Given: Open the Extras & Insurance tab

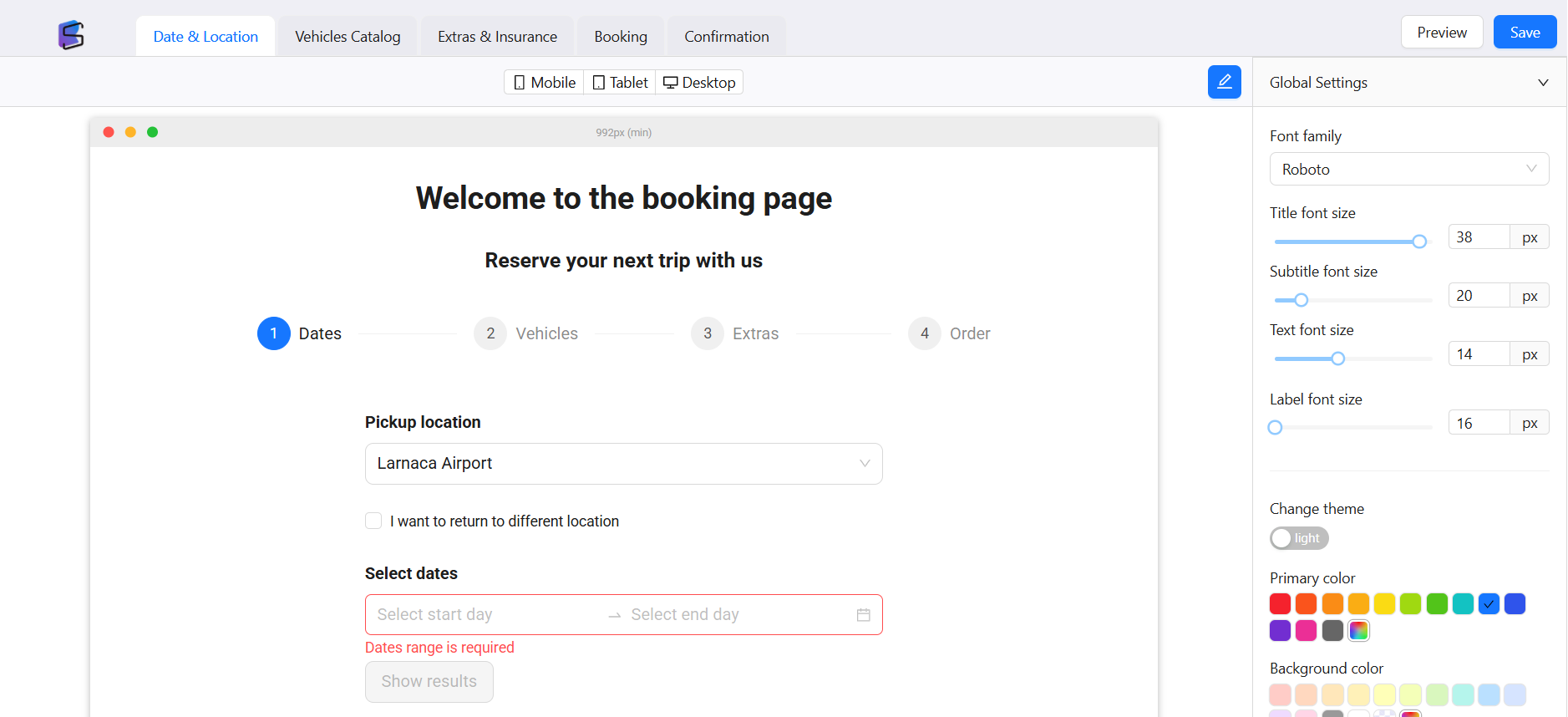Looking at the screenshot, I should (x=497, y=37).
